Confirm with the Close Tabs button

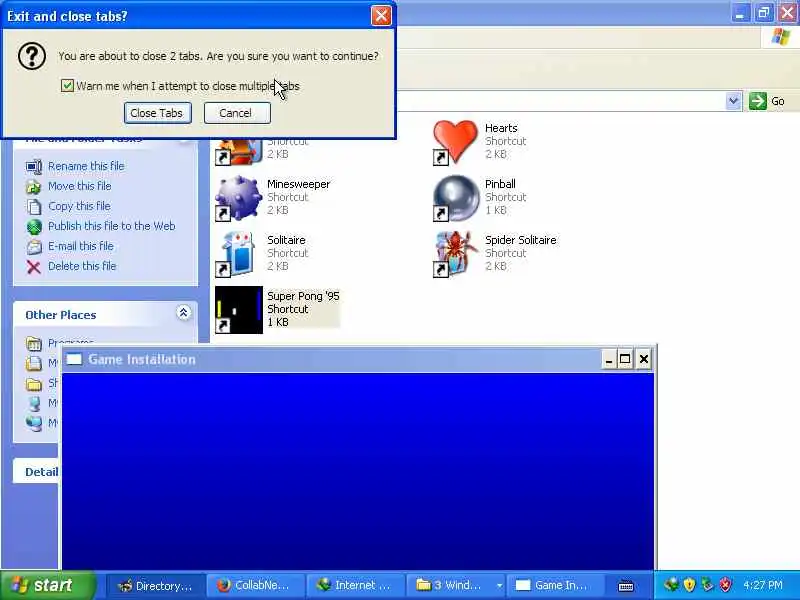click(x=157, y=113)
